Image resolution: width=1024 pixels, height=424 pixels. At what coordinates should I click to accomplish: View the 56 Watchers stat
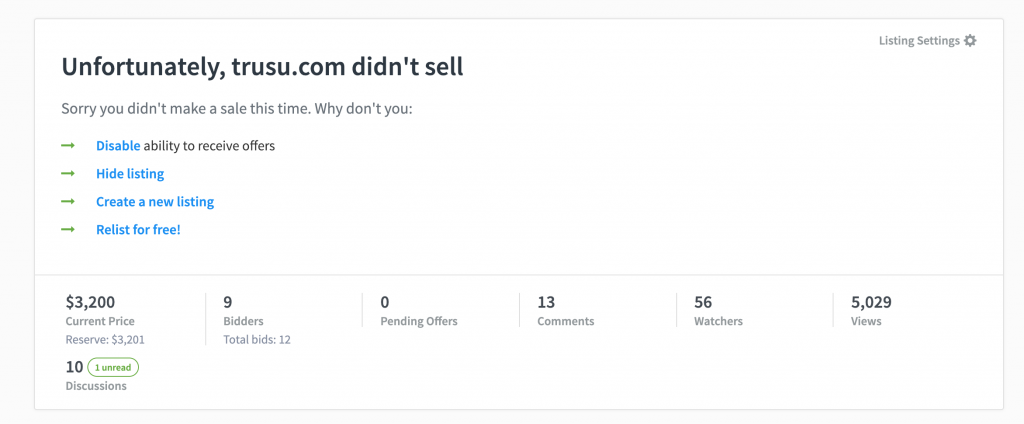click(718, 311)
